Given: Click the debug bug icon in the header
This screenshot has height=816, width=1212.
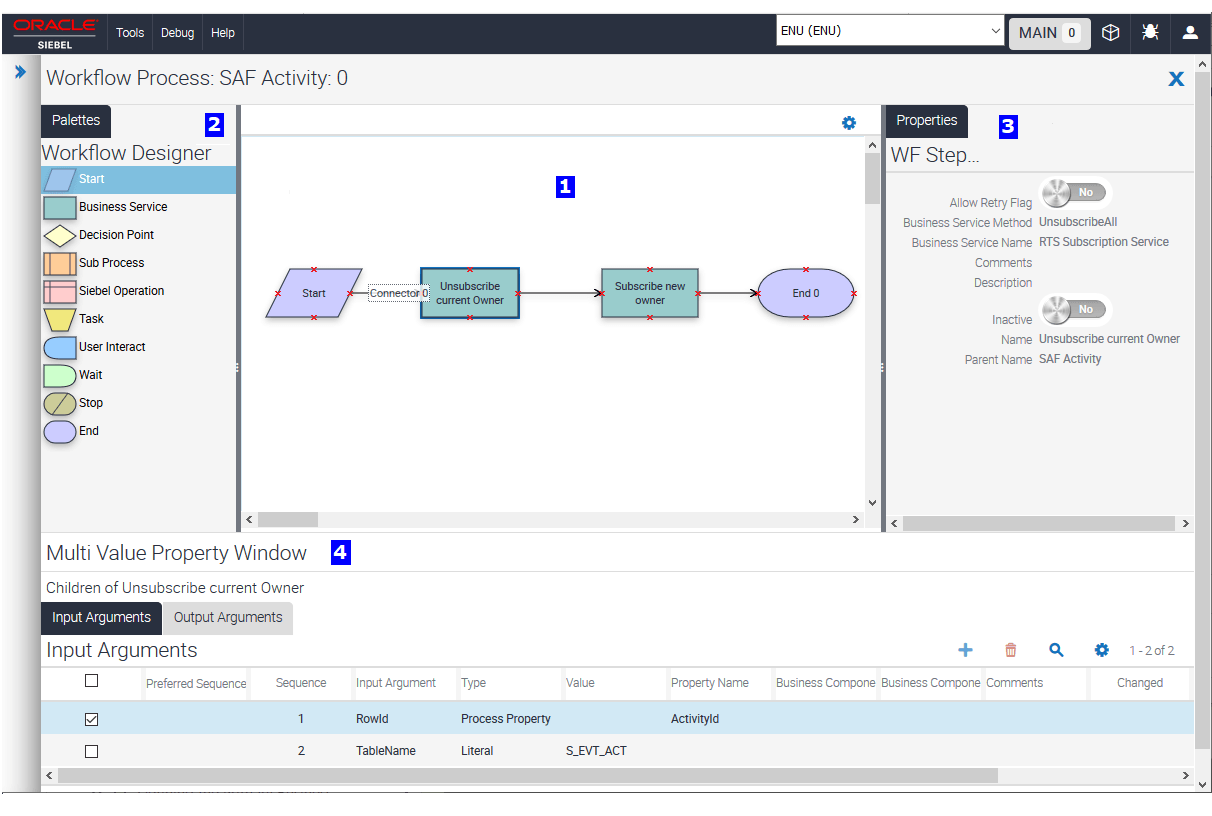Looking at the screenshot, I should [x=1150, y=33].
